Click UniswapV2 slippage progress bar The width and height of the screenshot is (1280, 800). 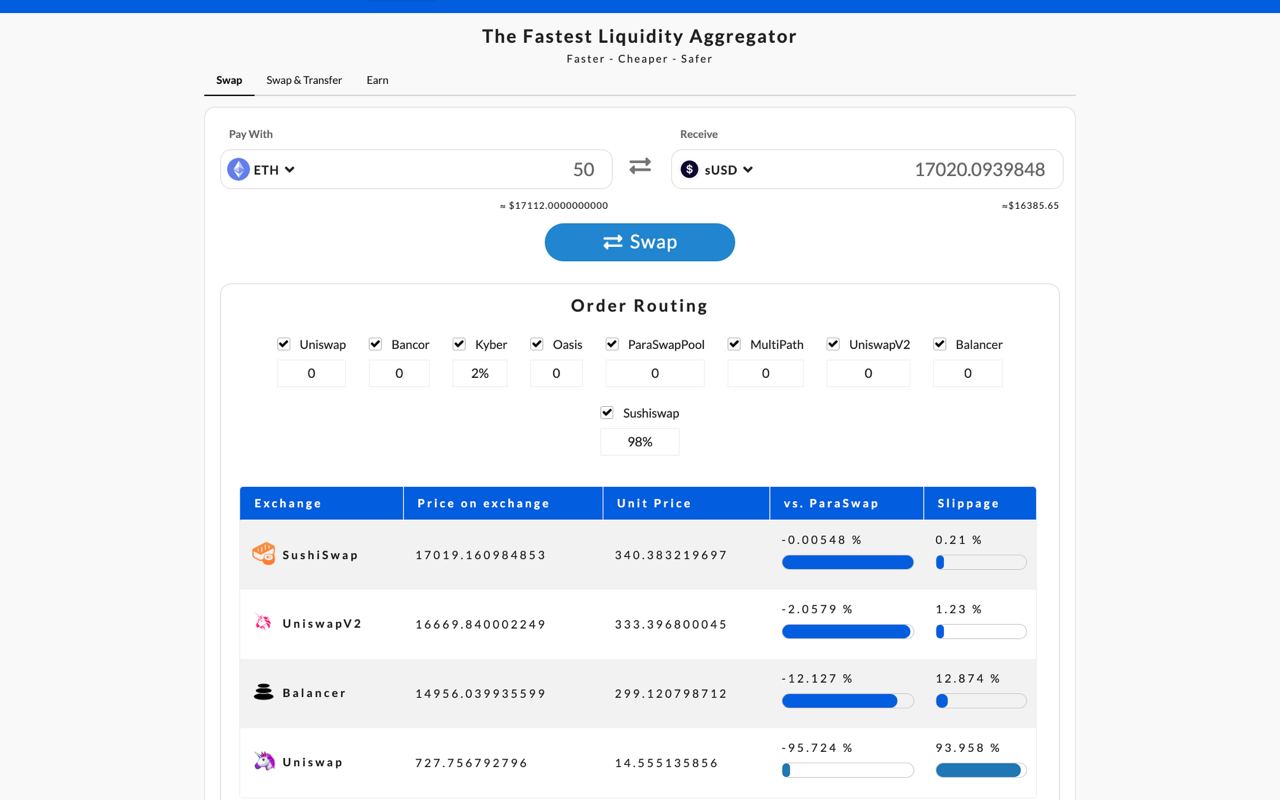(x=981, y=631)
